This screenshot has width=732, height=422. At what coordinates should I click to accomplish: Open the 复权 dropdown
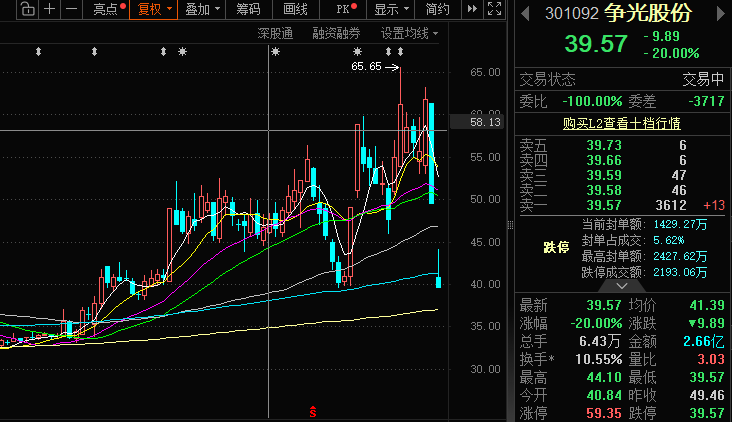154,9
